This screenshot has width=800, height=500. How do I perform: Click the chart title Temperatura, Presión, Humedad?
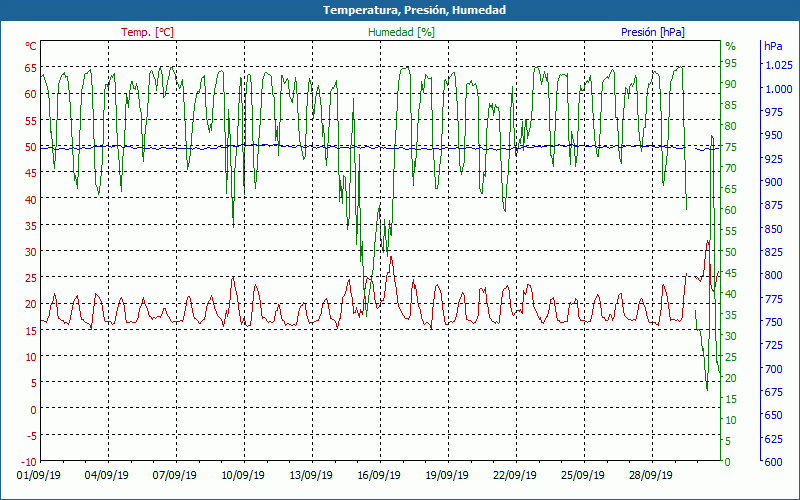(414, 10)
